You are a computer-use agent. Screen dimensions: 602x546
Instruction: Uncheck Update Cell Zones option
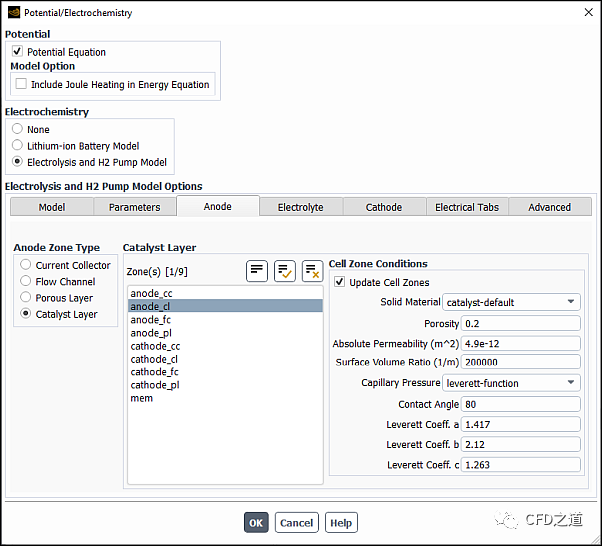click(340, 282)
